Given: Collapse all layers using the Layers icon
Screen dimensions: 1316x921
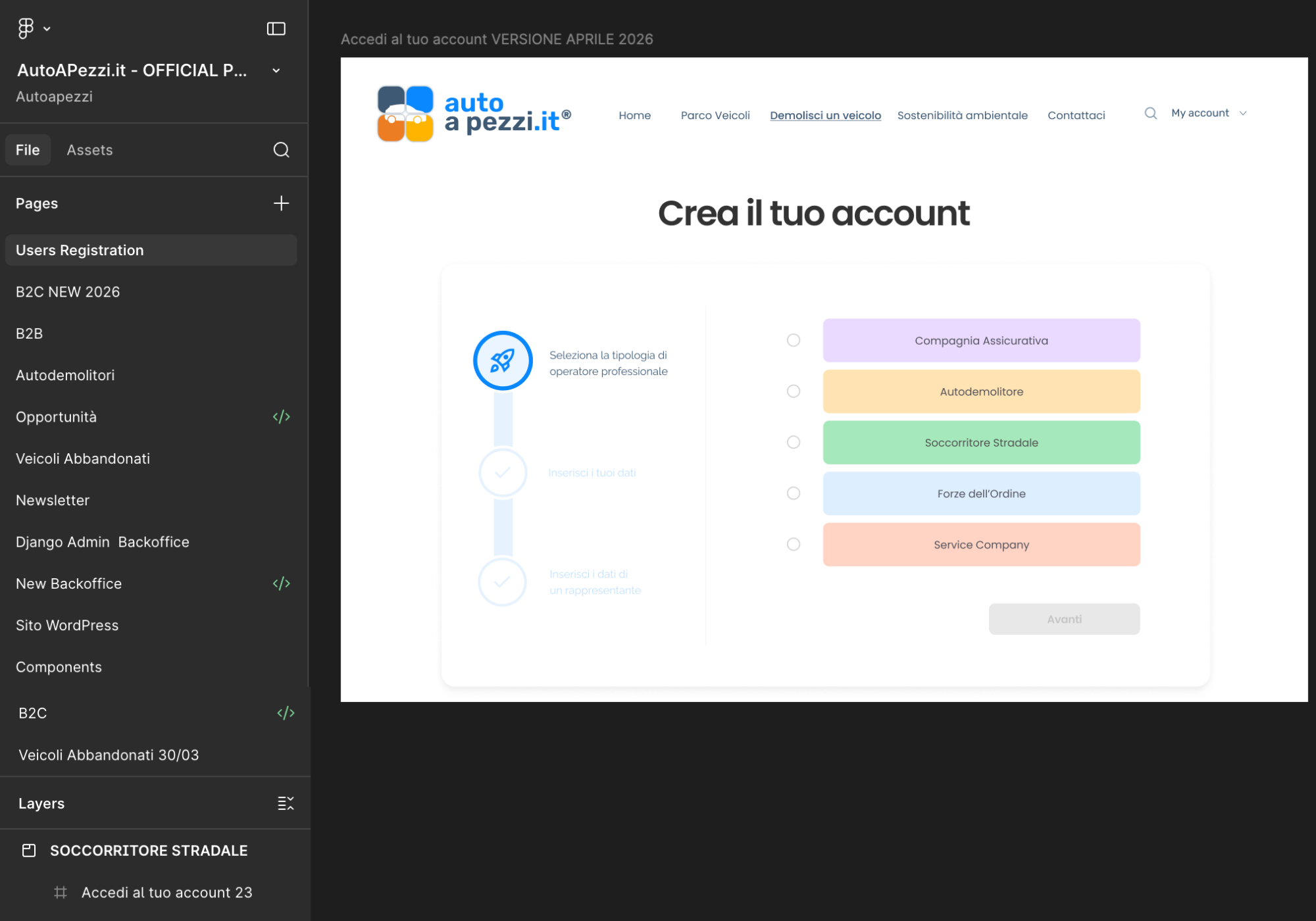Looking at the screenshot, I should coord(286,803).
